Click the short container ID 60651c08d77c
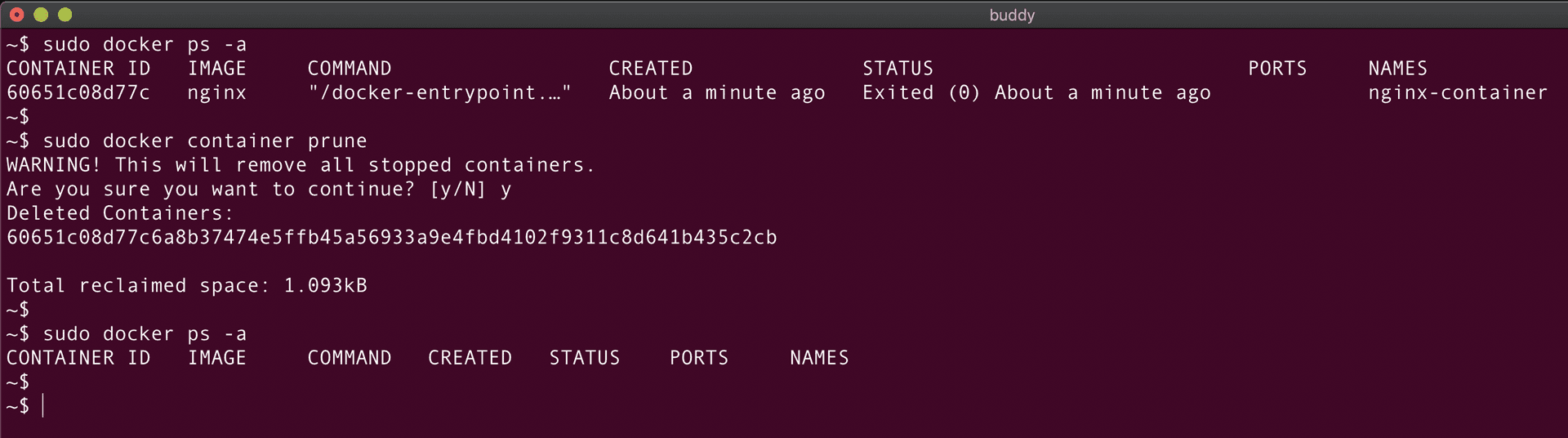Image resolution: width=1568 pixels, height=438 pixels. tap(78, 93)
